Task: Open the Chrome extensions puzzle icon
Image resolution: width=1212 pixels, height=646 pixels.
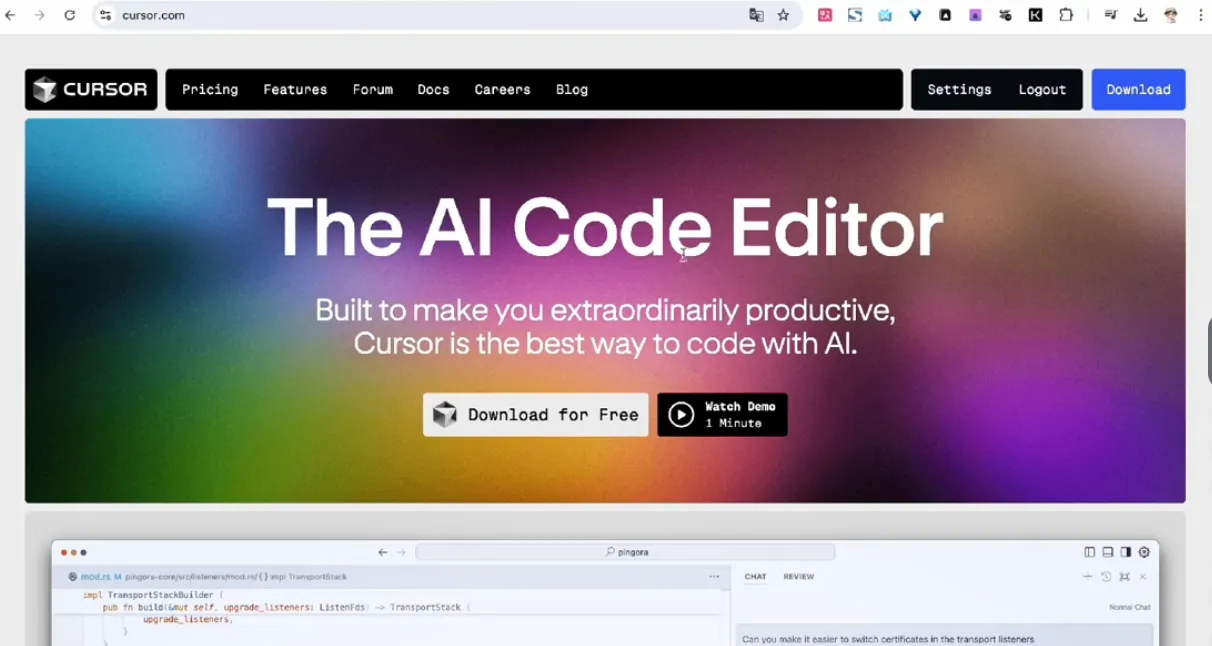Action: click(1066, 15)
